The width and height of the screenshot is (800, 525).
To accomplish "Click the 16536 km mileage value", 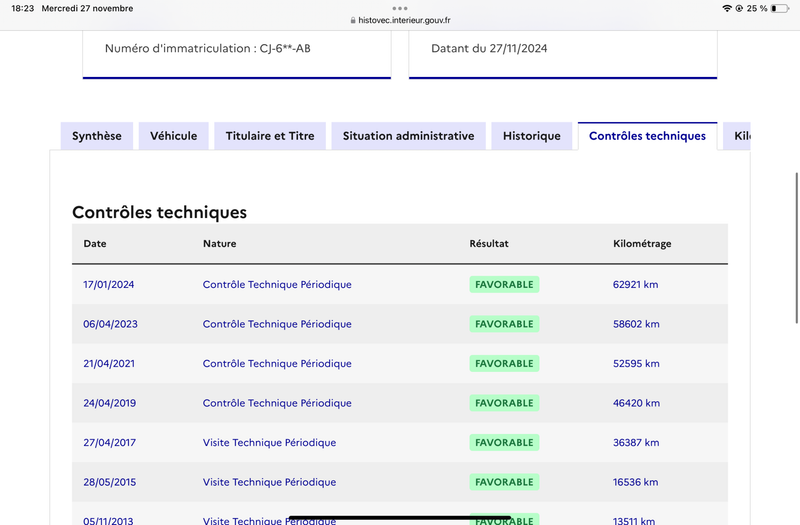I will 636,482.
